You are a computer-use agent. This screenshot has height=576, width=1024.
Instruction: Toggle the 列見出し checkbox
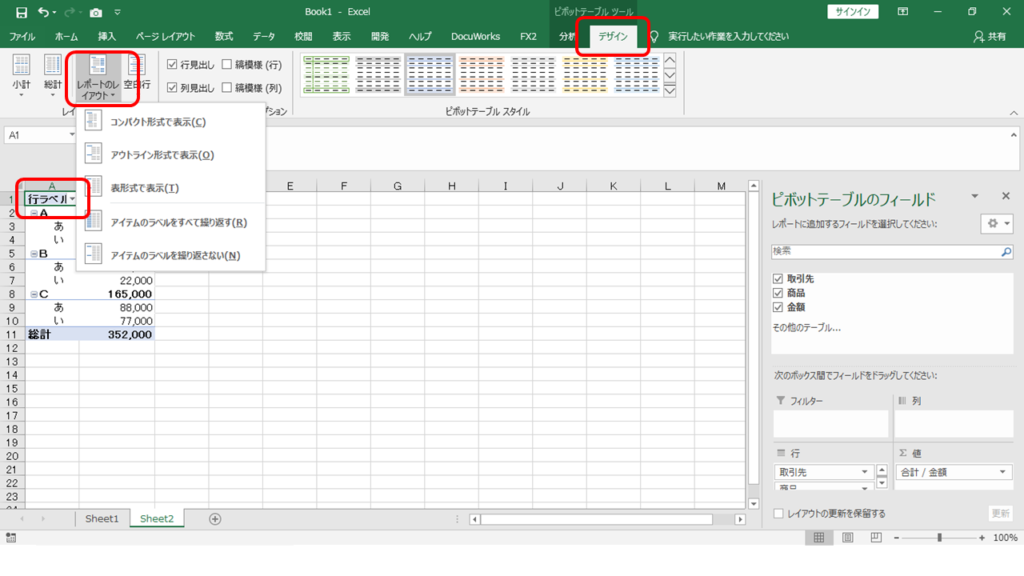click(172, 88)
